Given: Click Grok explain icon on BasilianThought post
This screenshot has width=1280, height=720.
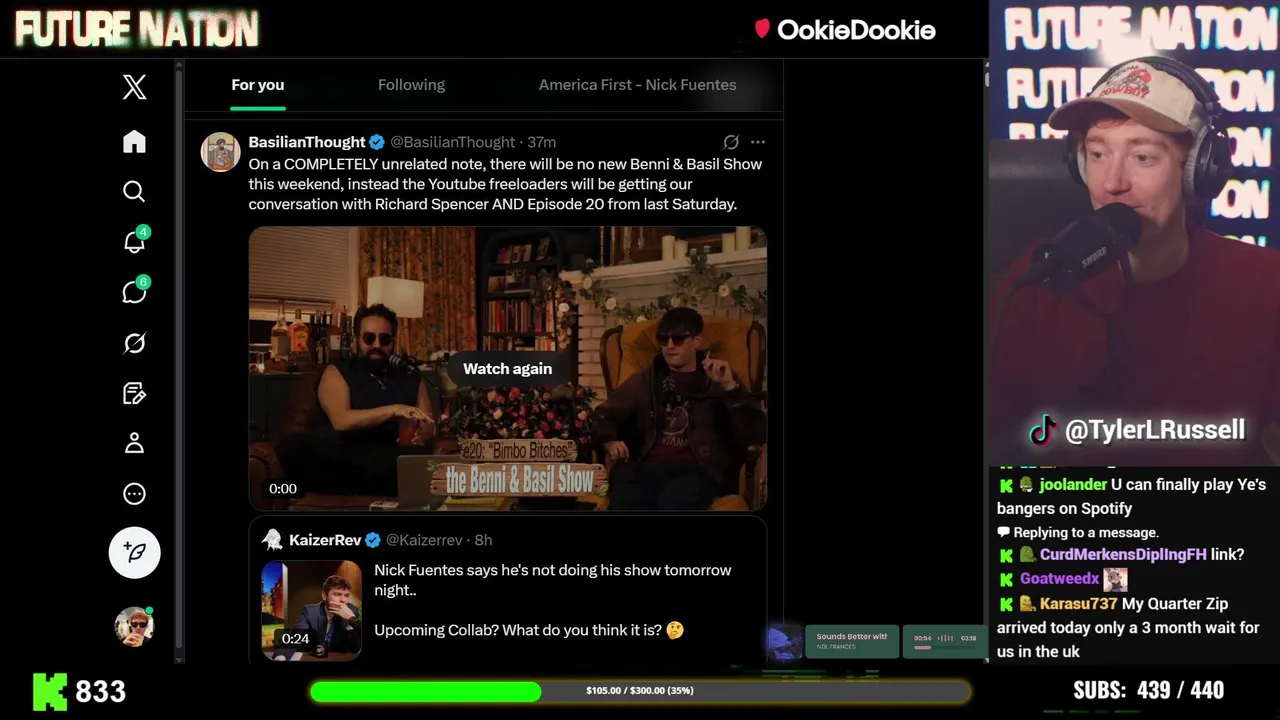Looking at the screenshot, I should 731,142.
